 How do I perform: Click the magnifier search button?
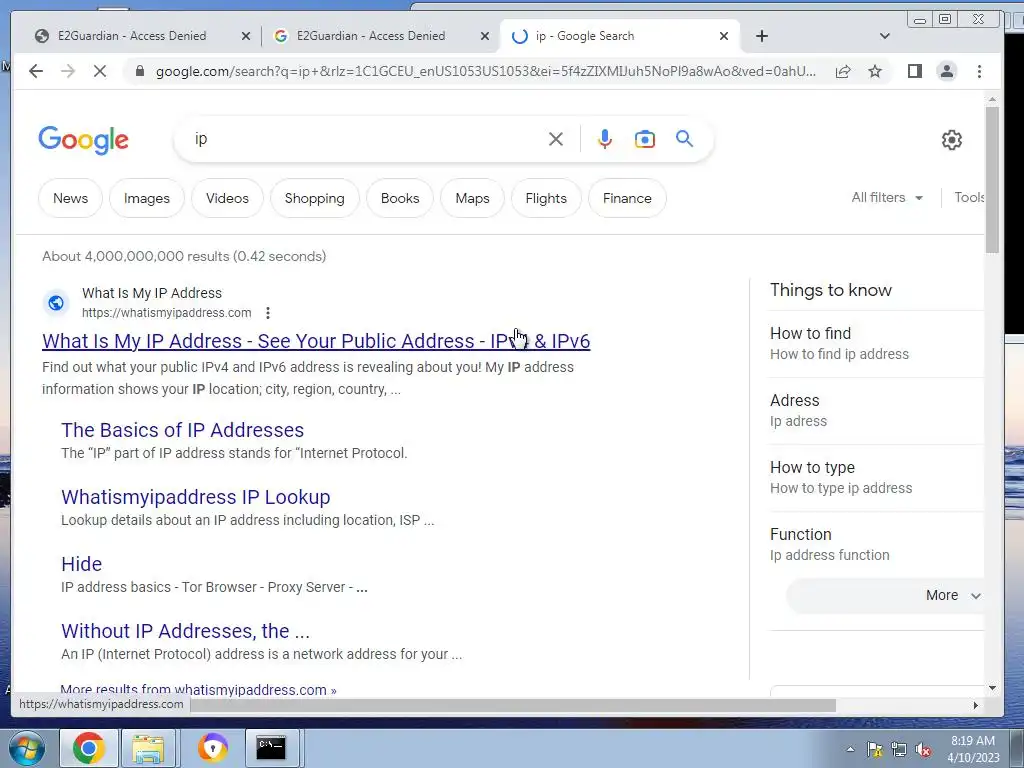[x=684, y=139]
